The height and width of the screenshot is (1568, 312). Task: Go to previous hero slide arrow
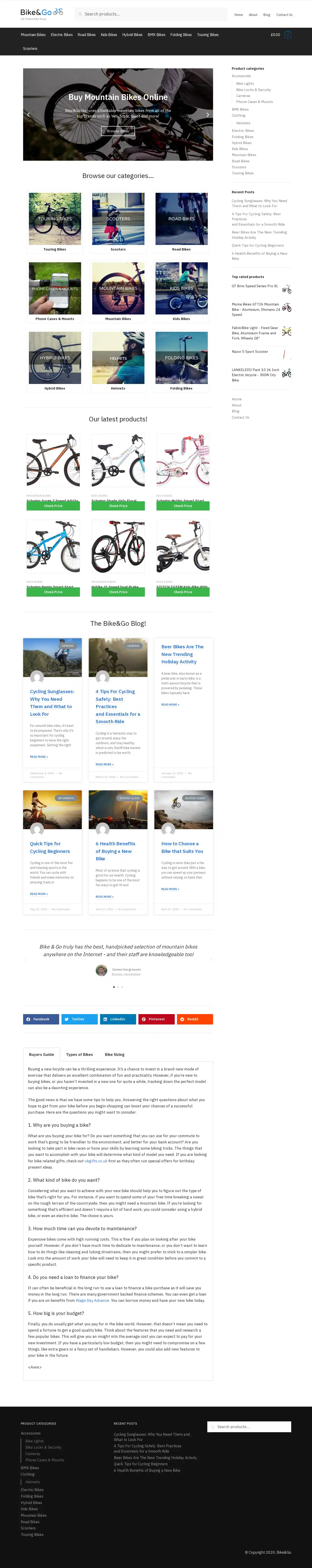tap(28, 115)
